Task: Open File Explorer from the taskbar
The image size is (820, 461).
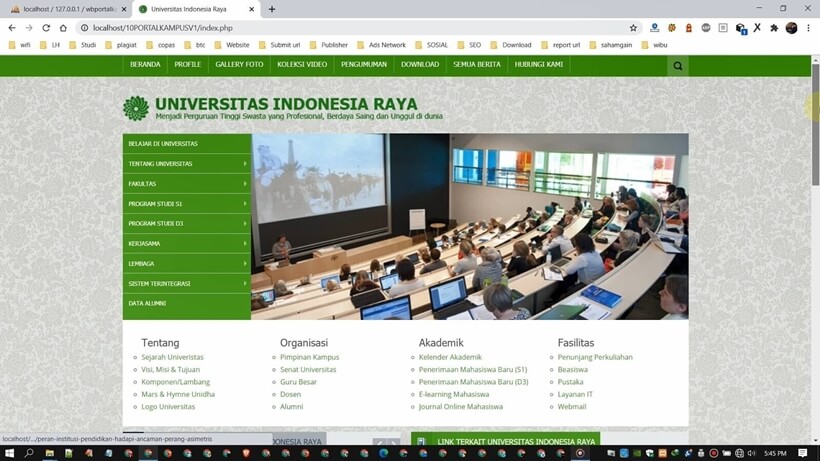Action: click(50, 453)
